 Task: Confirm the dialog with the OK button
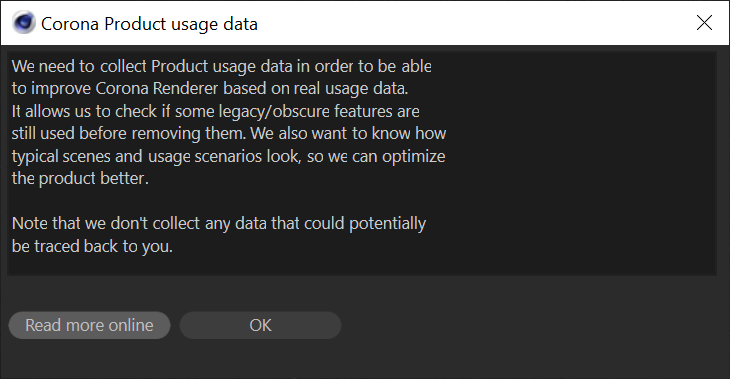260,325
